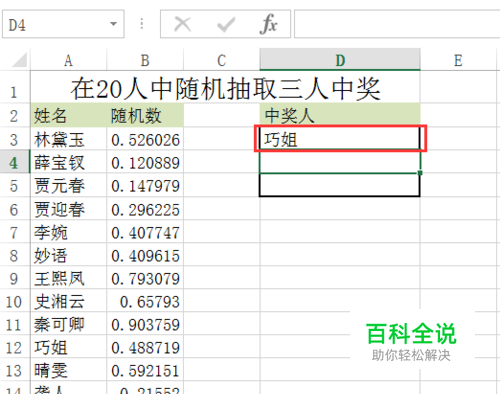Select cell 贾元春

click(68, 185)
